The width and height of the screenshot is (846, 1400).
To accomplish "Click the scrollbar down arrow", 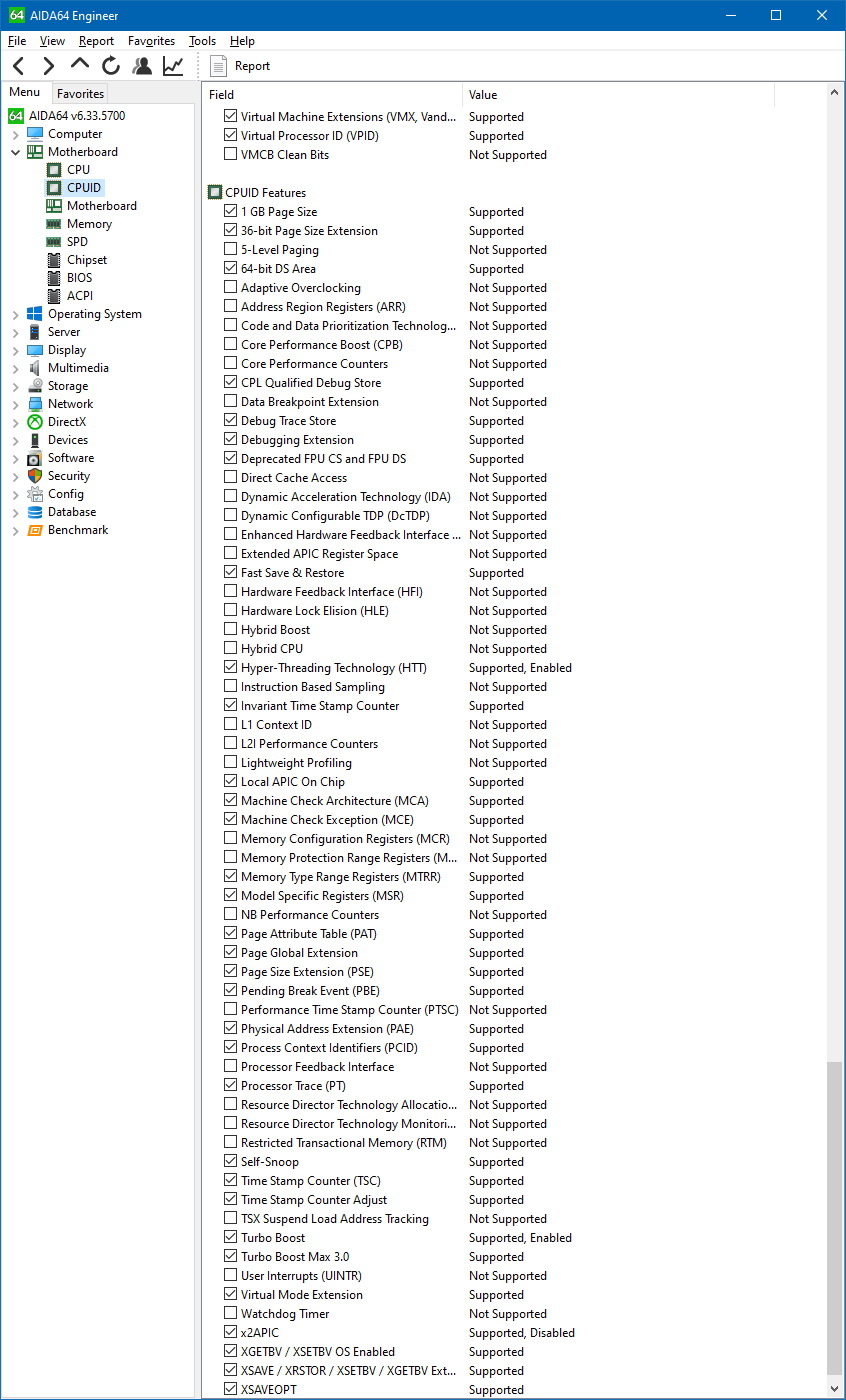I will coord(836,1389).
